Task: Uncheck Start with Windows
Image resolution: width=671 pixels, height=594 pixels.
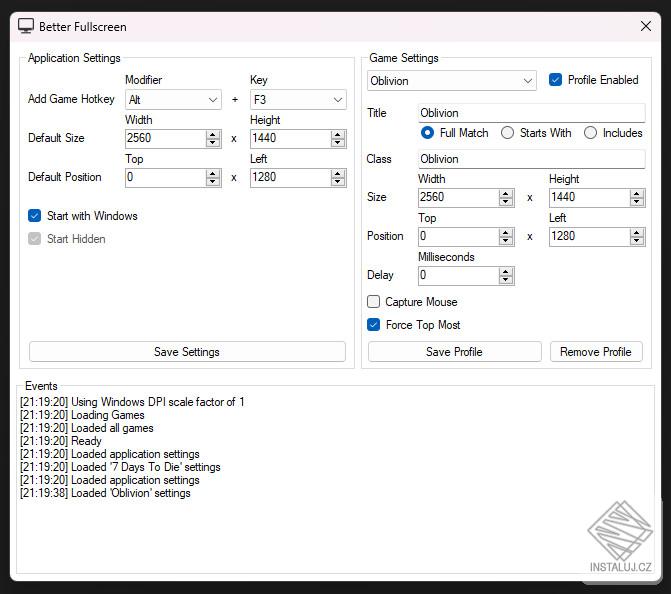Action: [35, 216]
